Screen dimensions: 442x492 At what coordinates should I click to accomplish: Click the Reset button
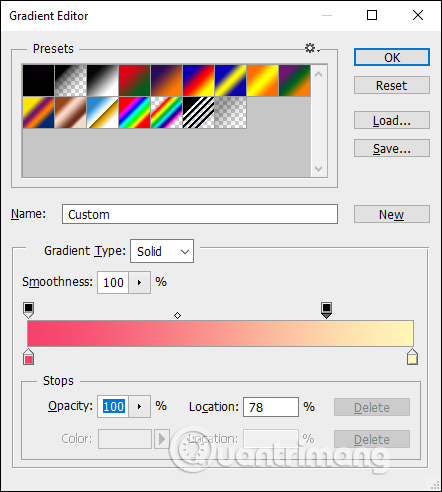tap(392, 85)
